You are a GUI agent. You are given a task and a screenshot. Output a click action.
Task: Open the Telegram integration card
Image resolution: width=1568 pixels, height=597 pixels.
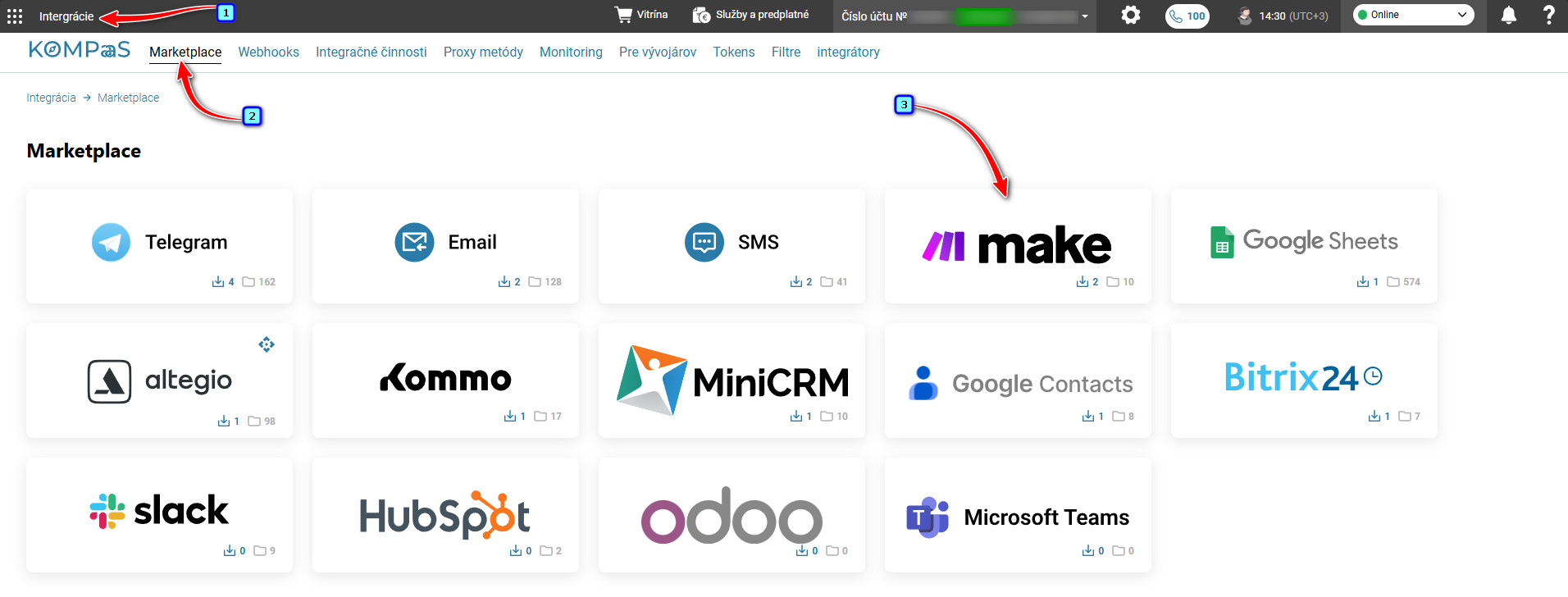pos(159,246)
